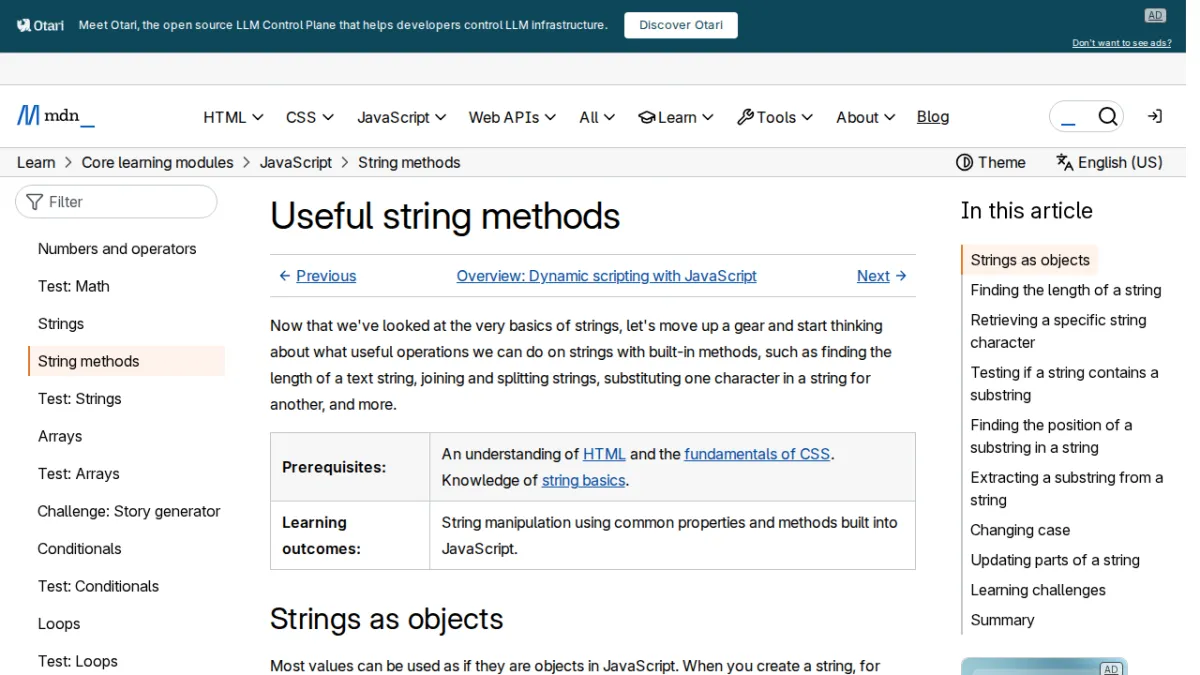
Task: Open Arrays in the sidebar
Action: [126, 436]
